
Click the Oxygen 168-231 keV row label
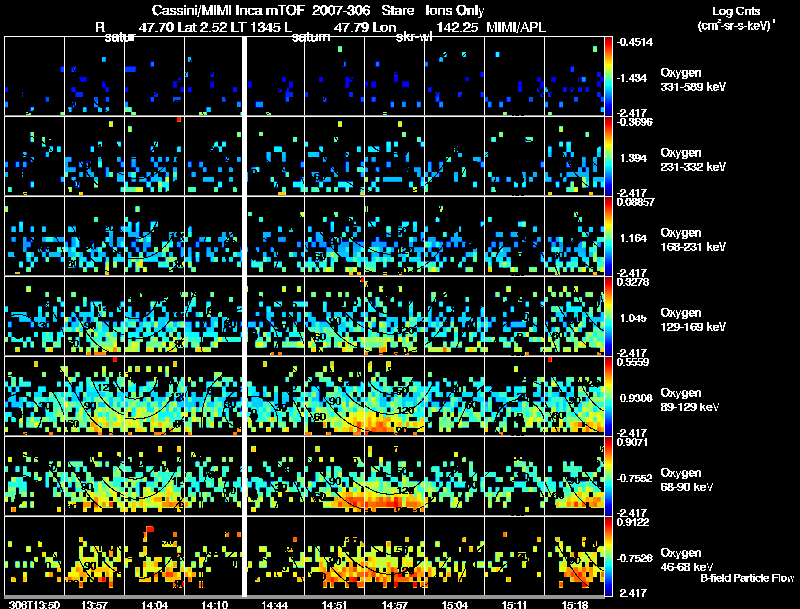[x=693, y=240]
